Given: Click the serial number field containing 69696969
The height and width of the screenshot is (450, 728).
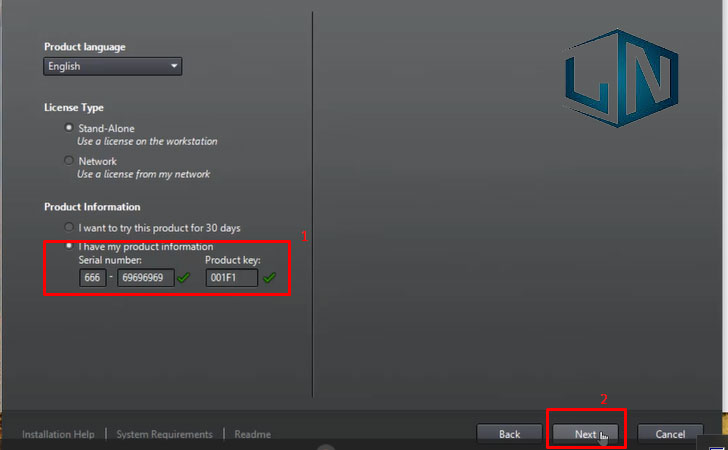Looking at the screenshot, I should 146,278.
